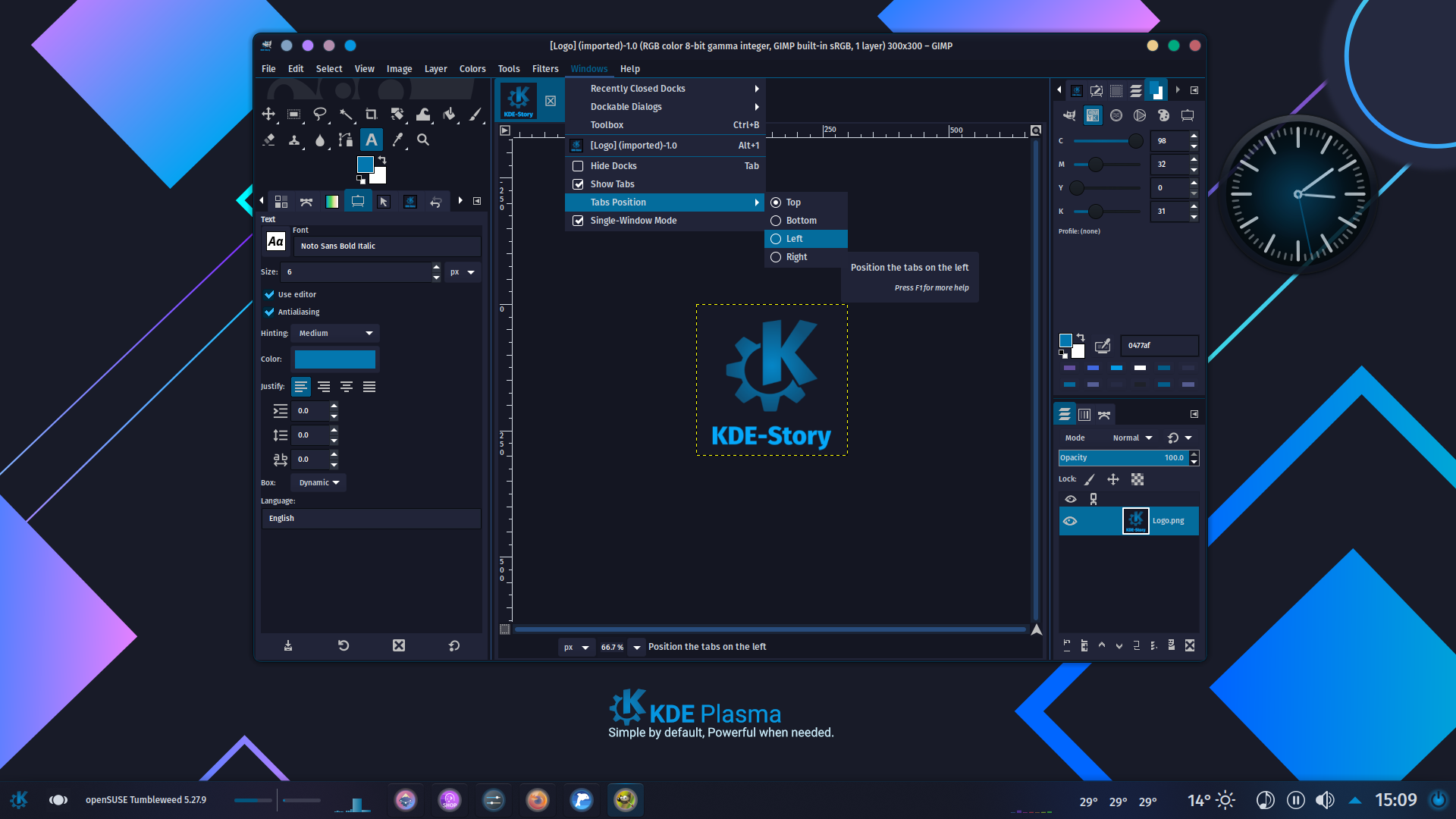Select the Color Picker eyedropper tool

(x=397, y=140)
